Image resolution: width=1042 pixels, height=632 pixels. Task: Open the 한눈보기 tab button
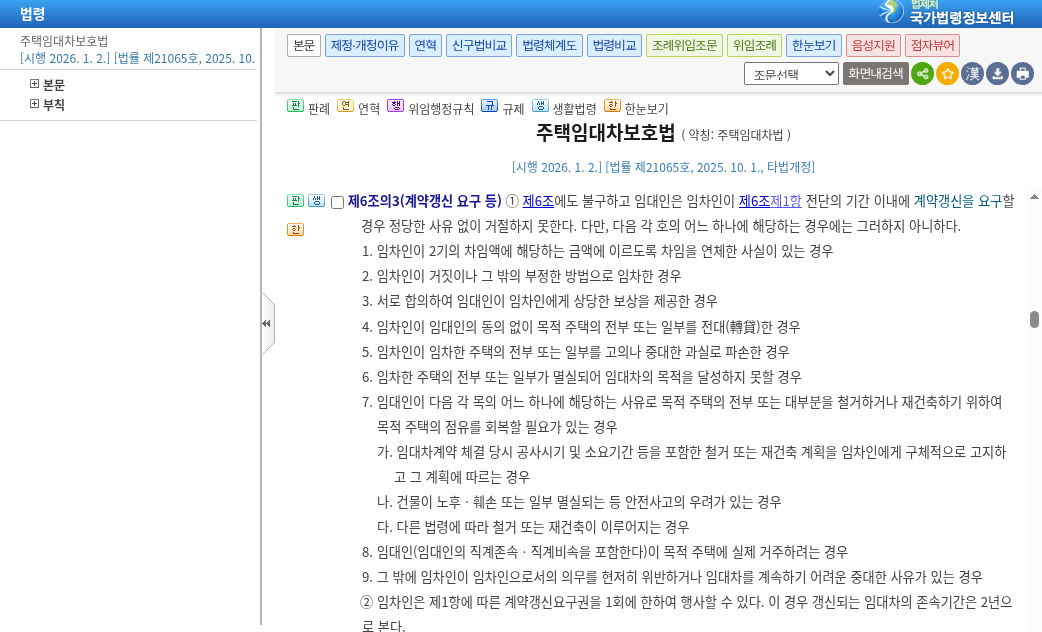pos(814,45)
